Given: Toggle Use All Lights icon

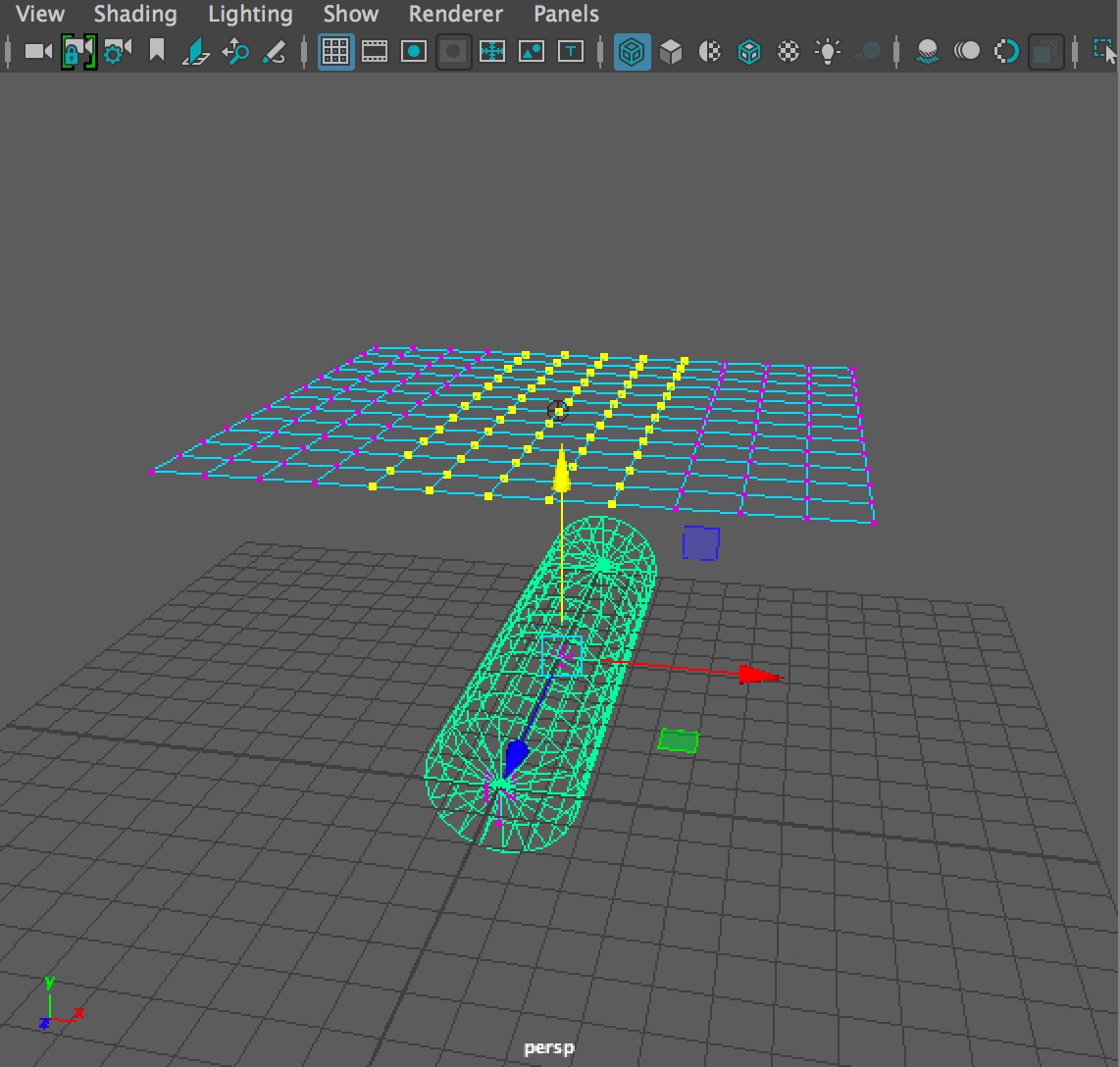Looking at the screenshot, I should (x=828, y=51).
